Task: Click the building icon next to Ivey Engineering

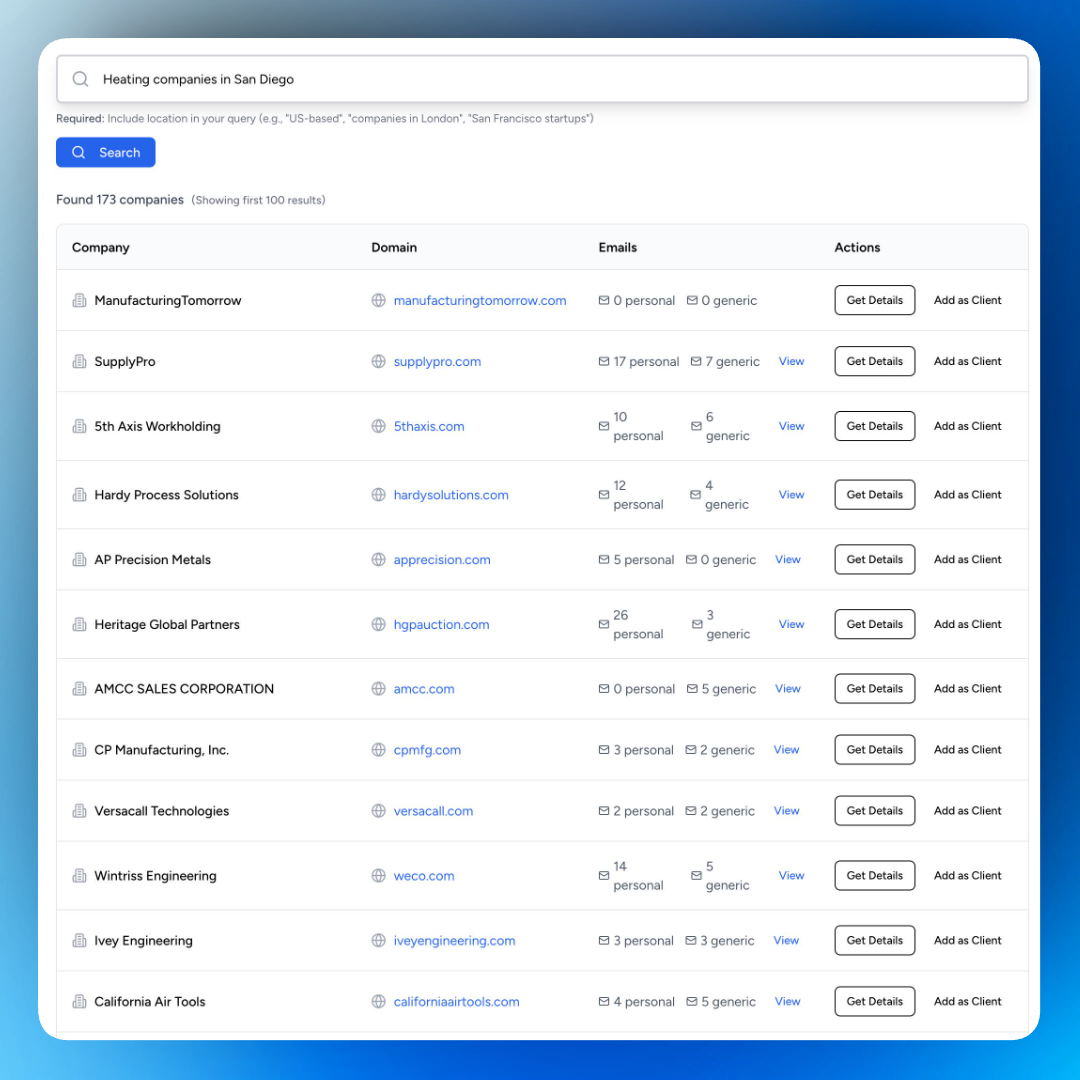Action: (x=80, y=940)
